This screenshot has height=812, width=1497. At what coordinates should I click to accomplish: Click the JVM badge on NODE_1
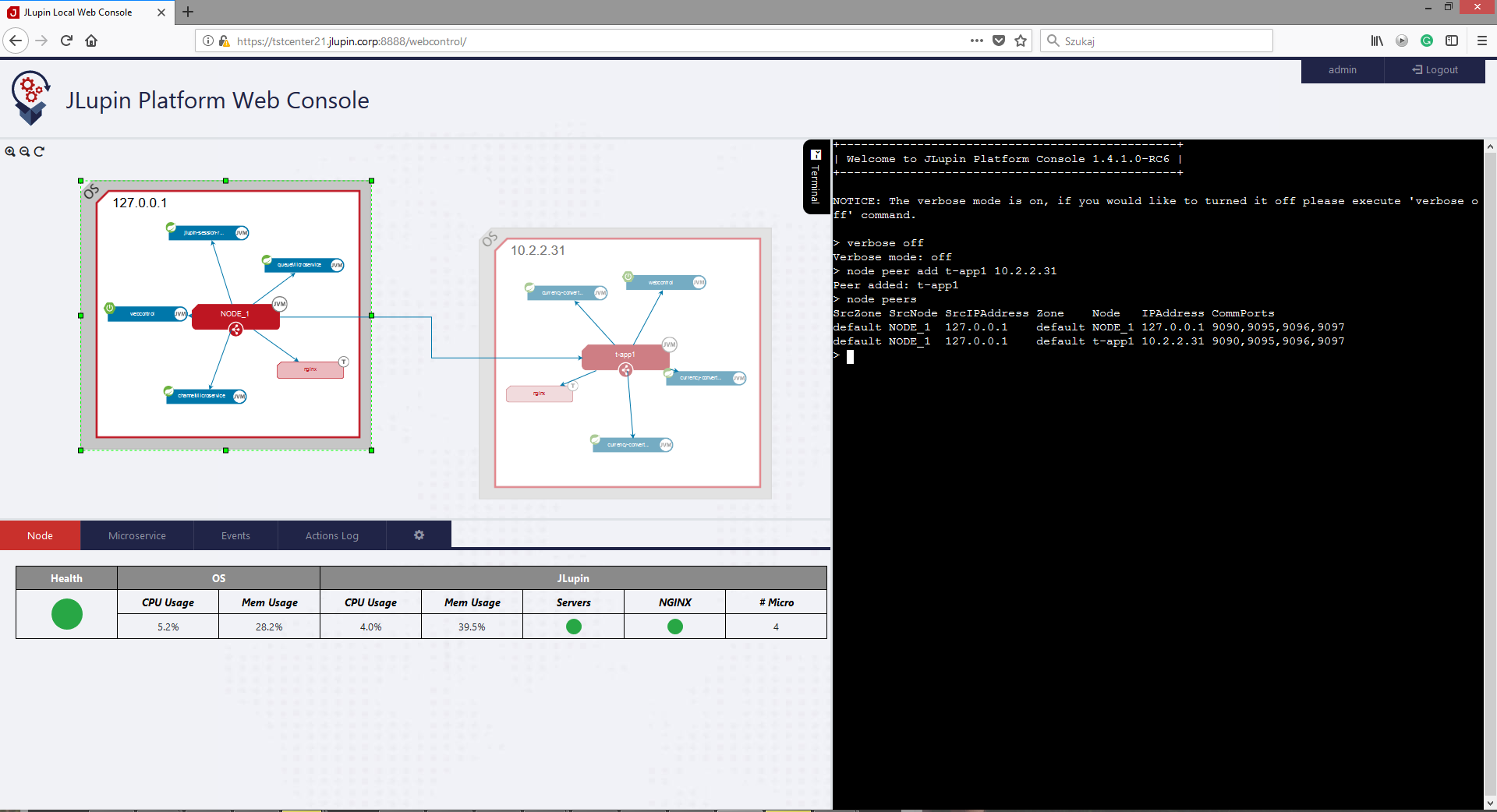pos(279,304)
